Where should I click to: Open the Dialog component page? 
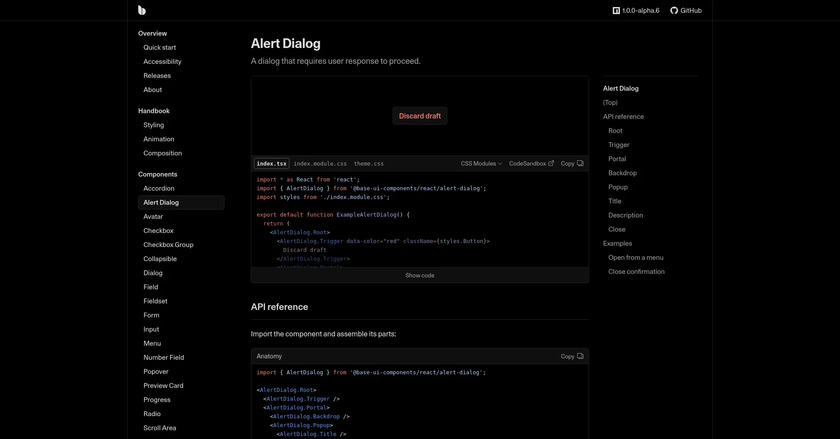(x=153, y=273)
